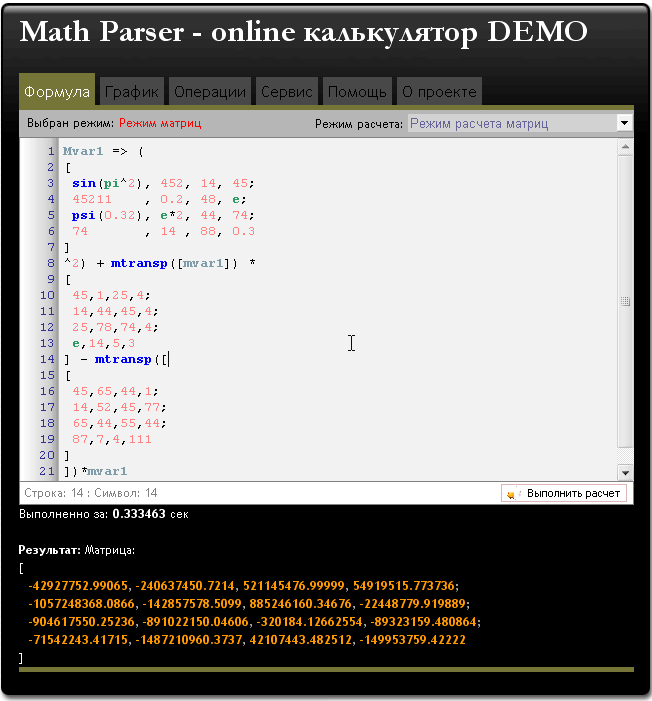652x701 pixels.
Task: Click the Режим матриц red mode label
Action: tap(160, 123)
